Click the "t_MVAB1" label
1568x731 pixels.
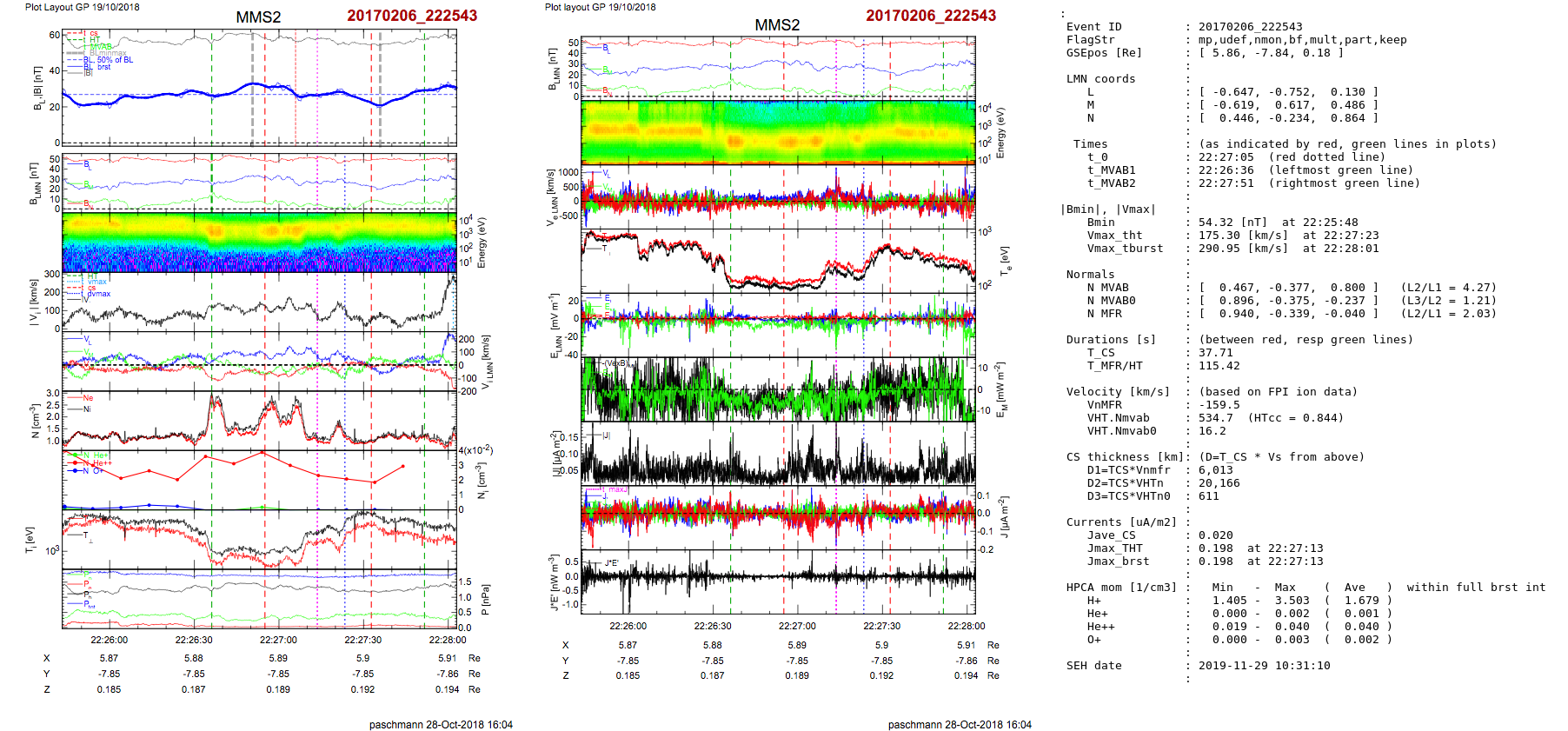[1111, 170]
